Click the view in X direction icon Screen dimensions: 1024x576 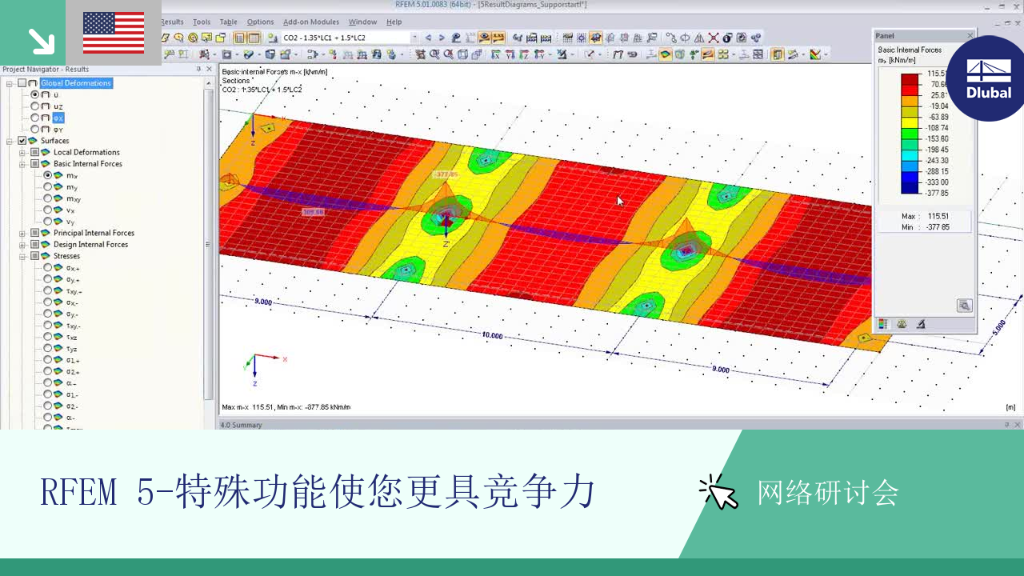(x=496, y=55)
